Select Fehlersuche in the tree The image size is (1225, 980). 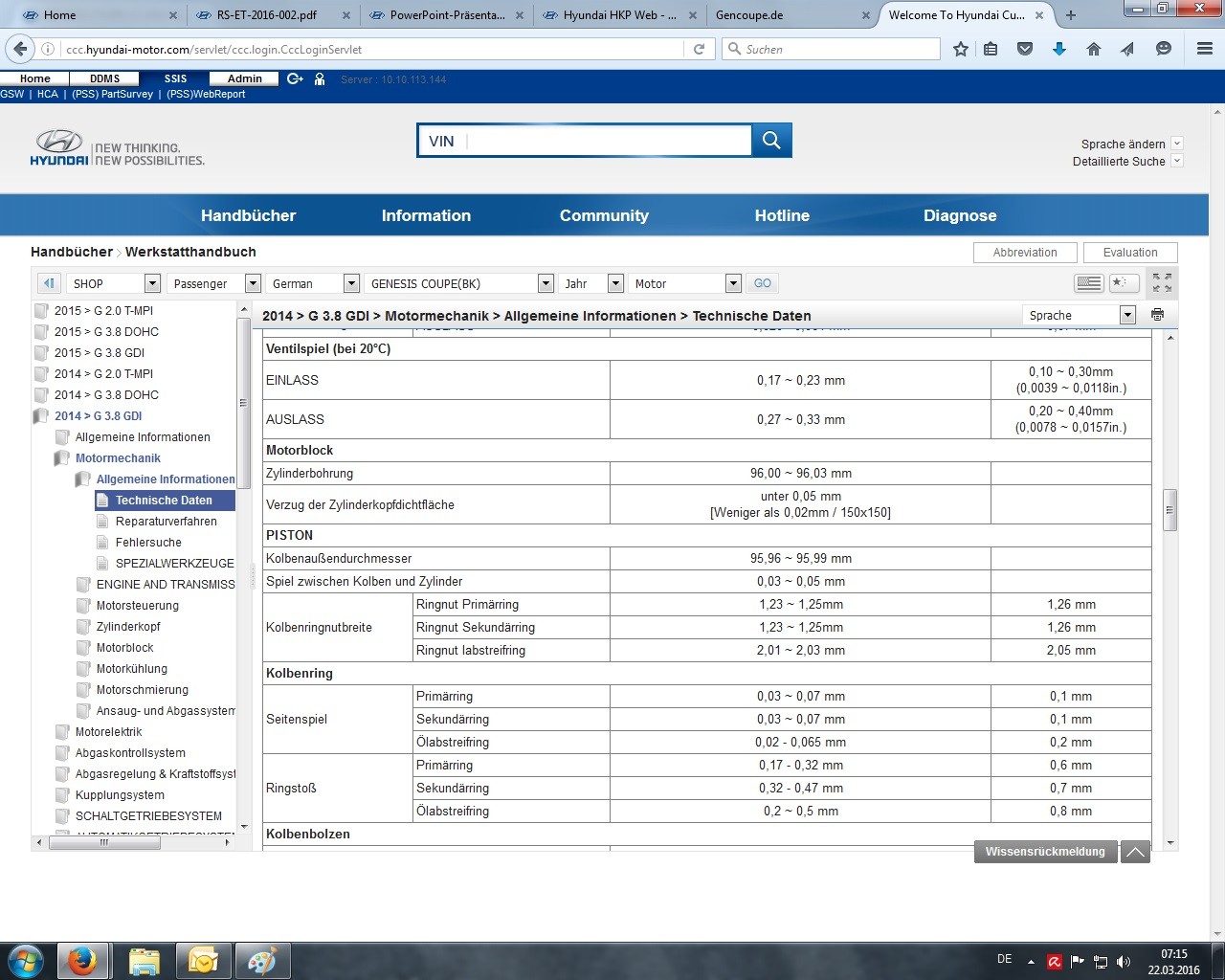pyautogui.click(x=148, y=543)
